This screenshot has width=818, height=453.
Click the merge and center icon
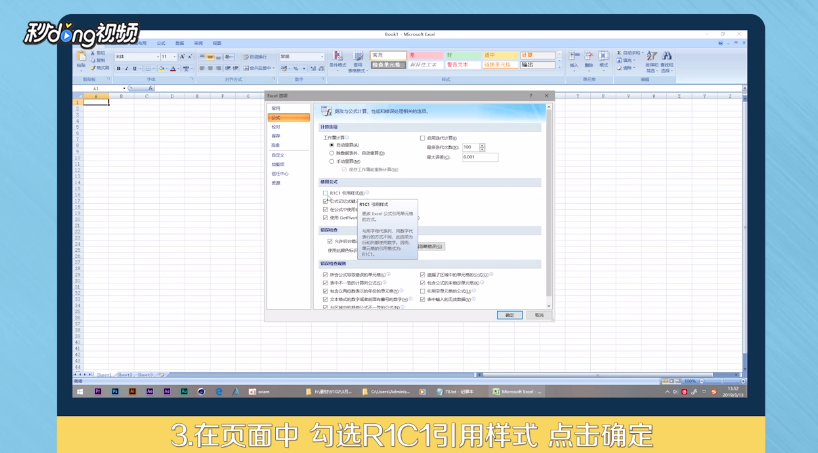point(246,68)
